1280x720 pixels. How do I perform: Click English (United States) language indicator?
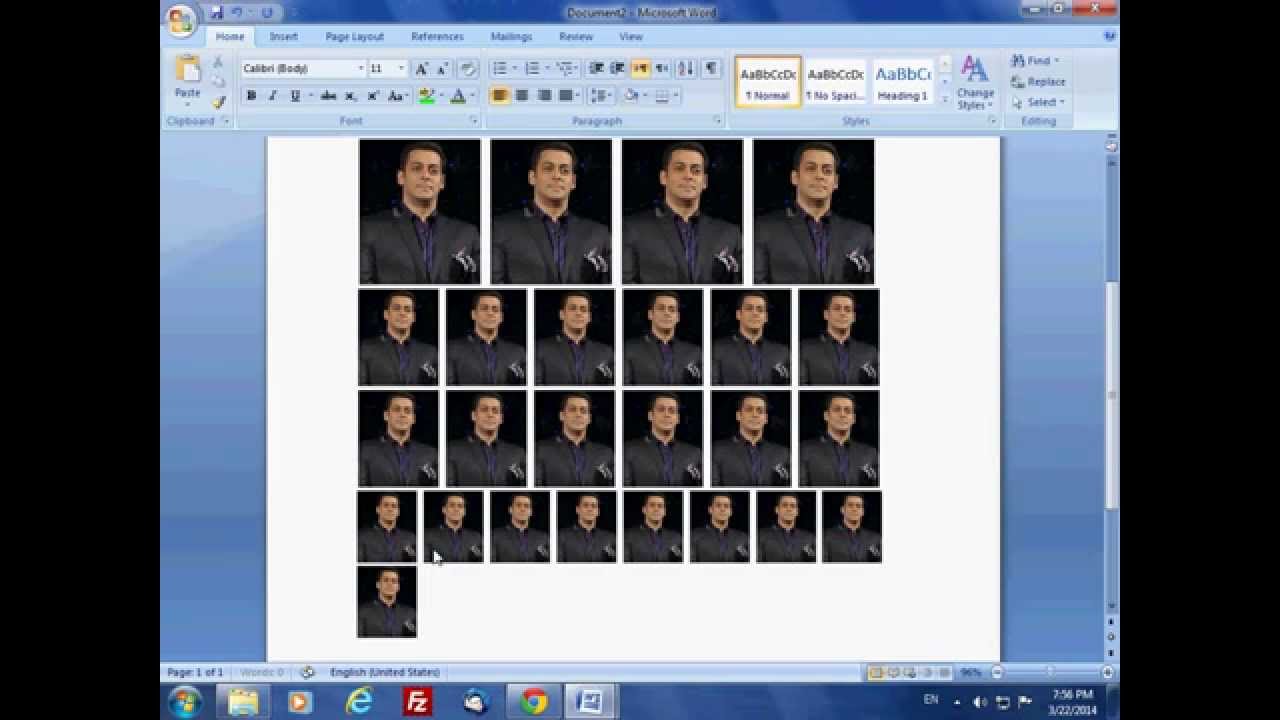[x=384, y=672]
